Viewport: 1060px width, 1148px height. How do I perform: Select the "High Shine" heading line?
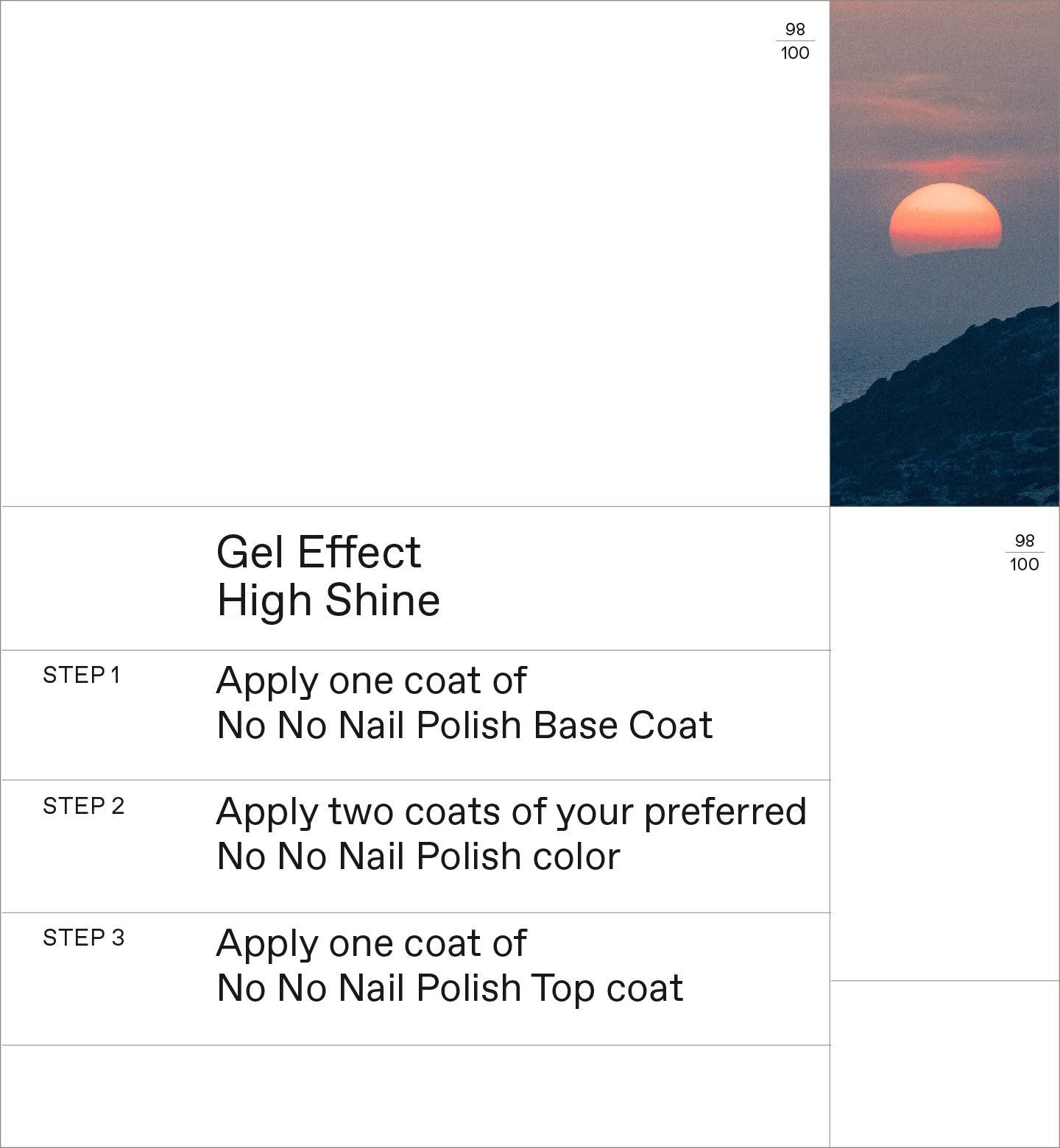(x=328, y=600)
